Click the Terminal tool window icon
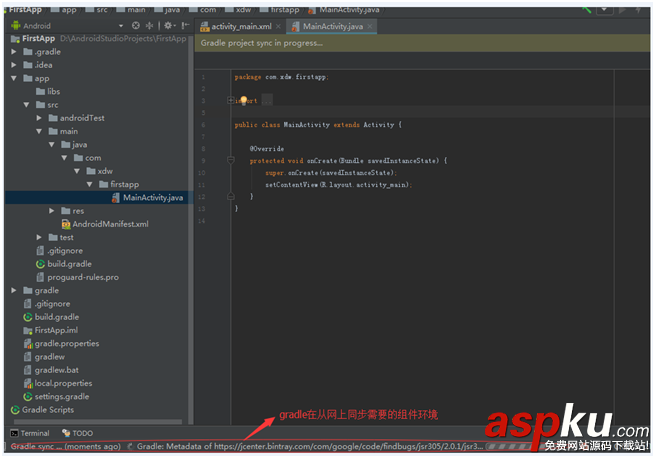Screen dimensions: 655x458 click(x=14, y=433)
